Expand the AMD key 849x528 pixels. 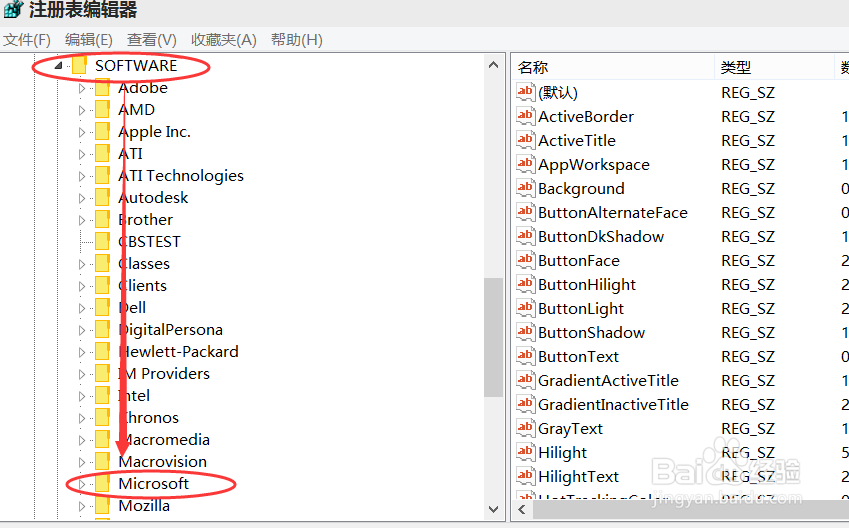pos(82,110)
